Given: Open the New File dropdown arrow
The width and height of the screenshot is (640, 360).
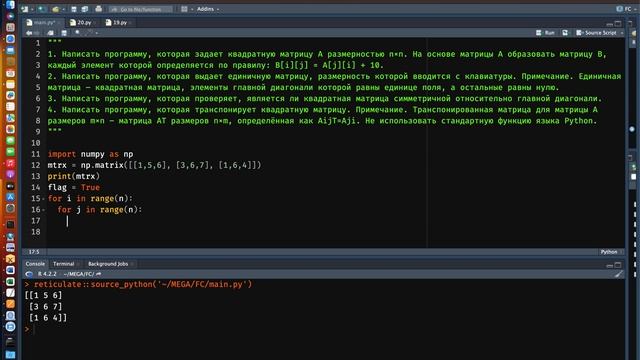Looking at the screenshot, I should click(31, 9).
